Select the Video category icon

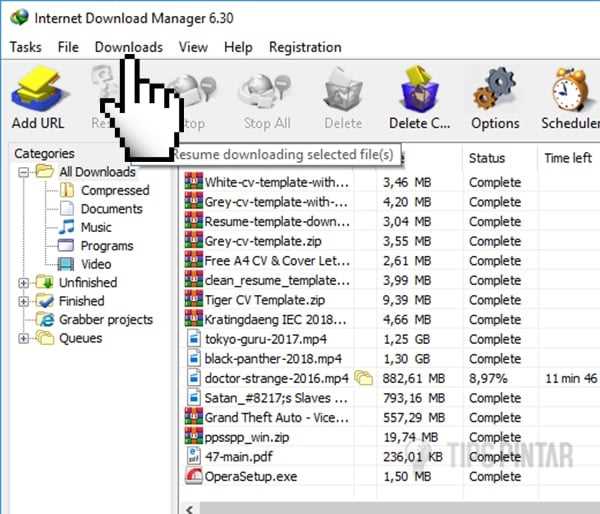[x=65, y=264]
